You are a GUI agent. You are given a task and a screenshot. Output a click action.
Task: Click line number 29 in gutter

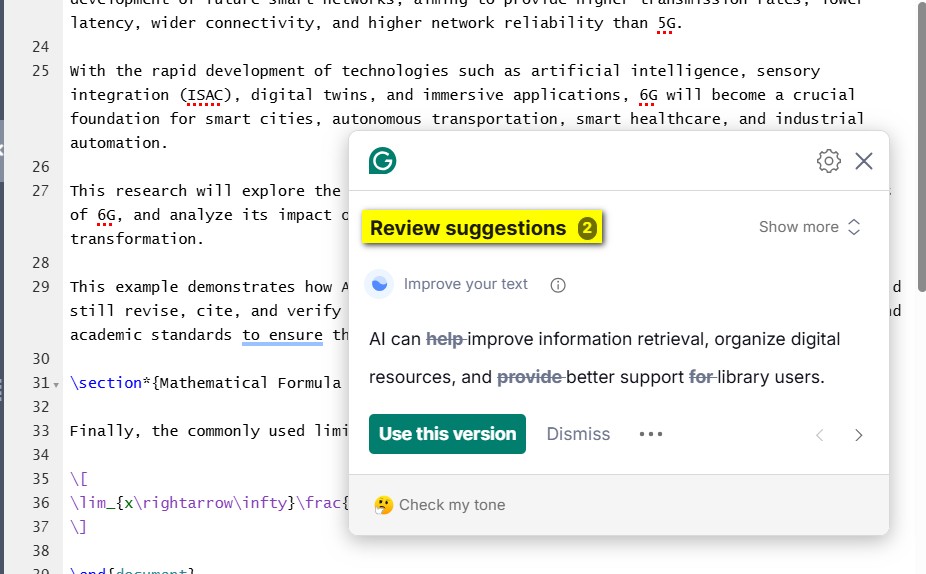pos(41,287)
